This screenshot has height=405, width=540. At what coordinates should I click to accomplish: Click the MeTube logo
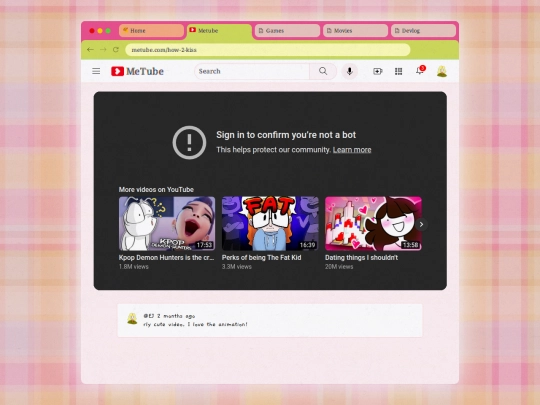(137, 71)
